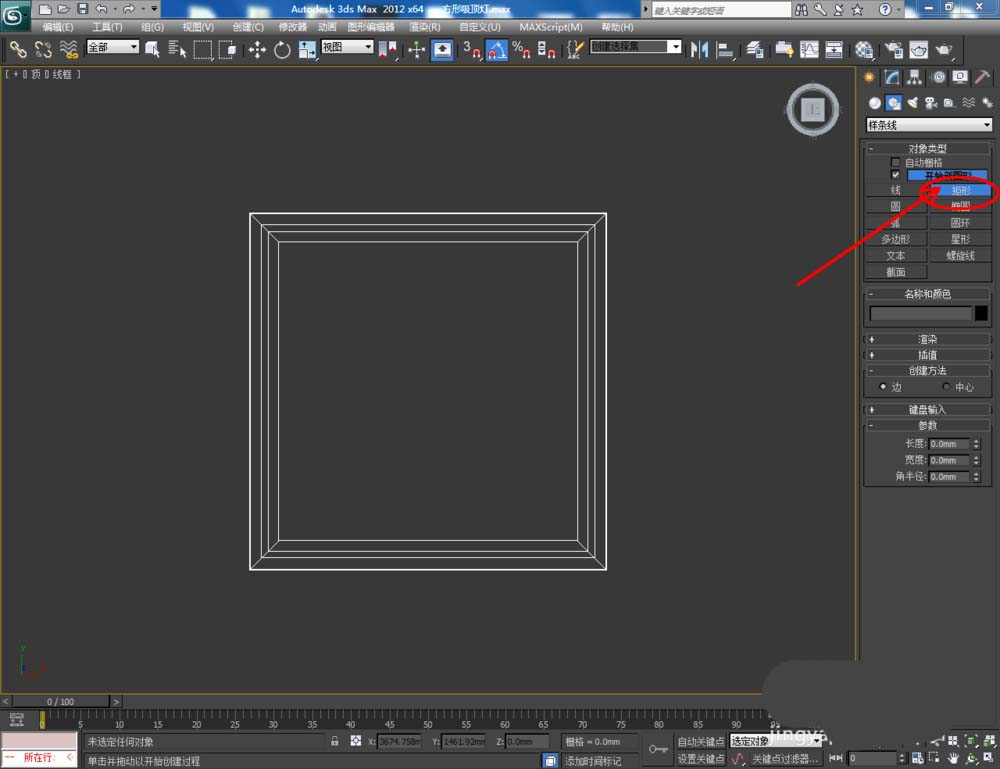Uncheck the Start New Shape checkbox
The image size is (1000, 769).
[895, 175]
